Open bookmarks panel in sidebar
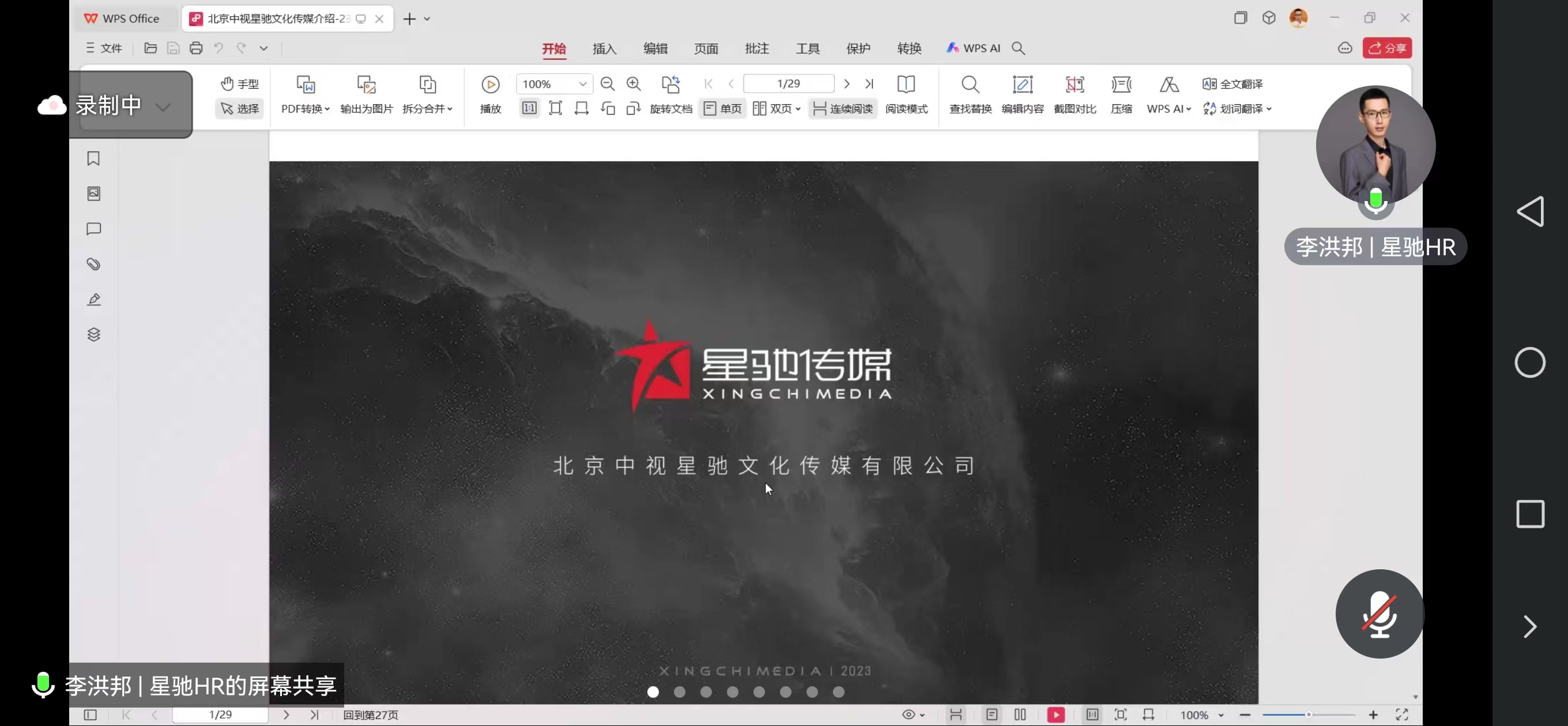The height and width of the screenshot is (726, 1568). pos(93,159)
